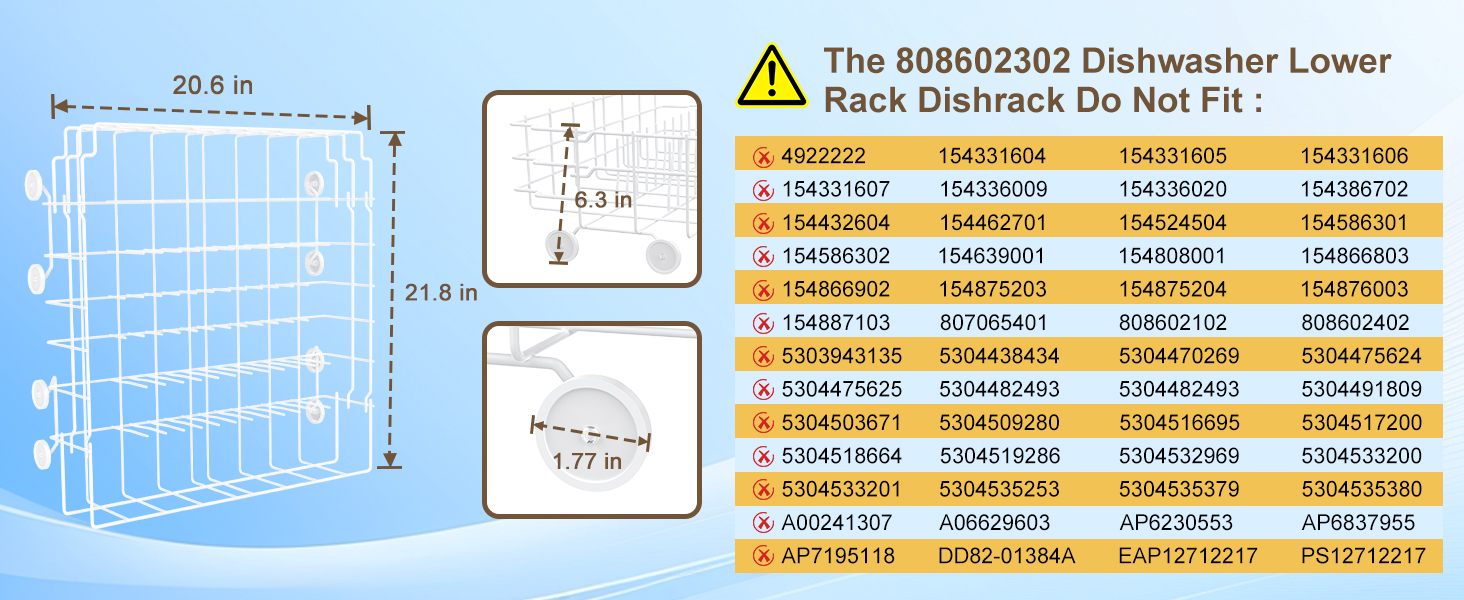Select part number DD82-01384A
Screen dimensions: 1464x600
click(x=1004, y=555)
